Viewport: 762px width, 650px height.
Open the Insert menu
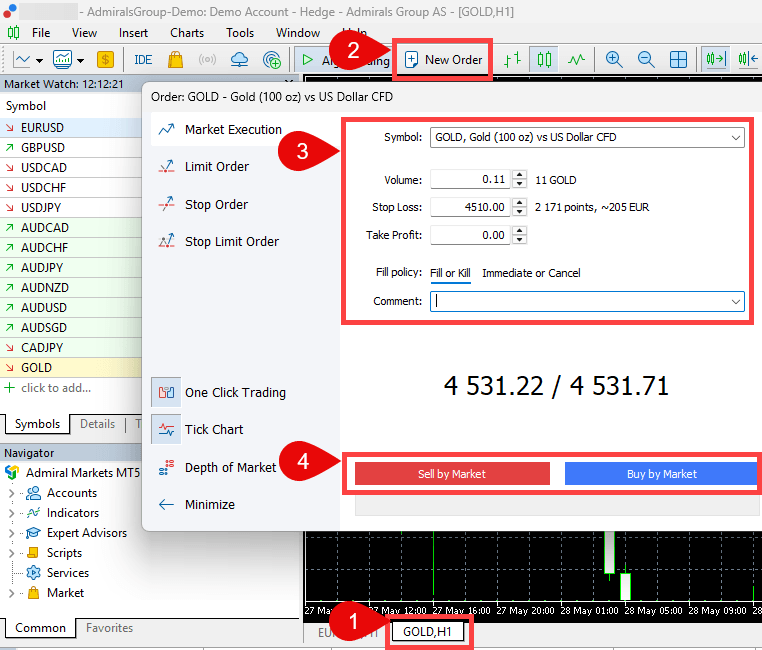click(x=133, y=33)
